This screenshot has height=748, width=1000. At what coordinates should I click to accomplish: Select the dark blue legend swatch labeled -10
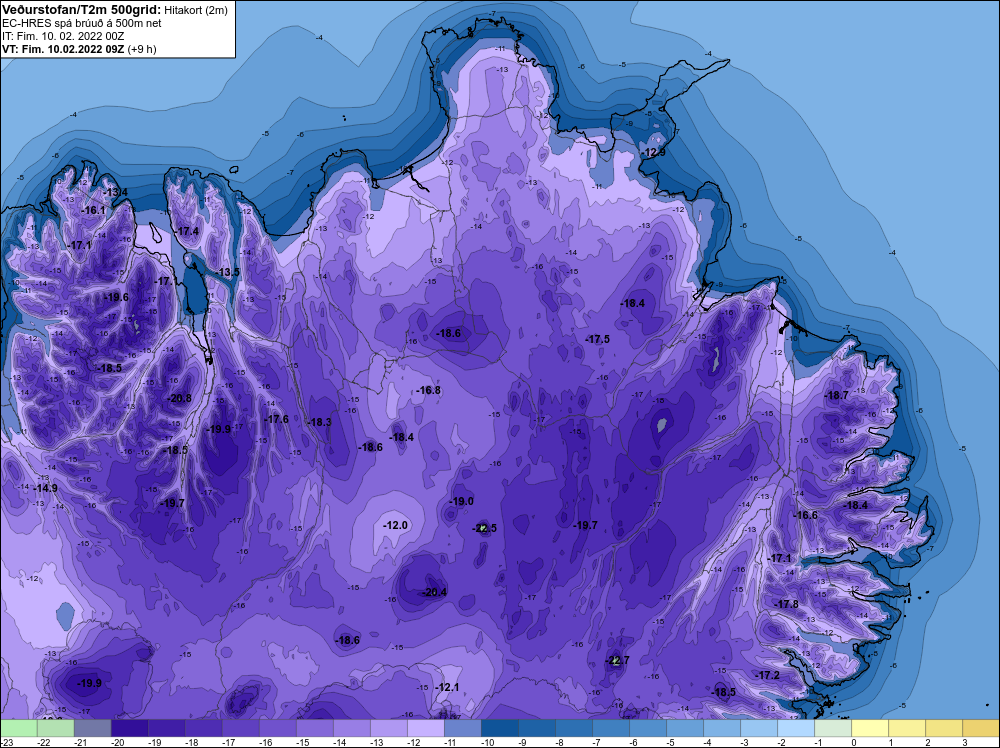tap(499, 728)
